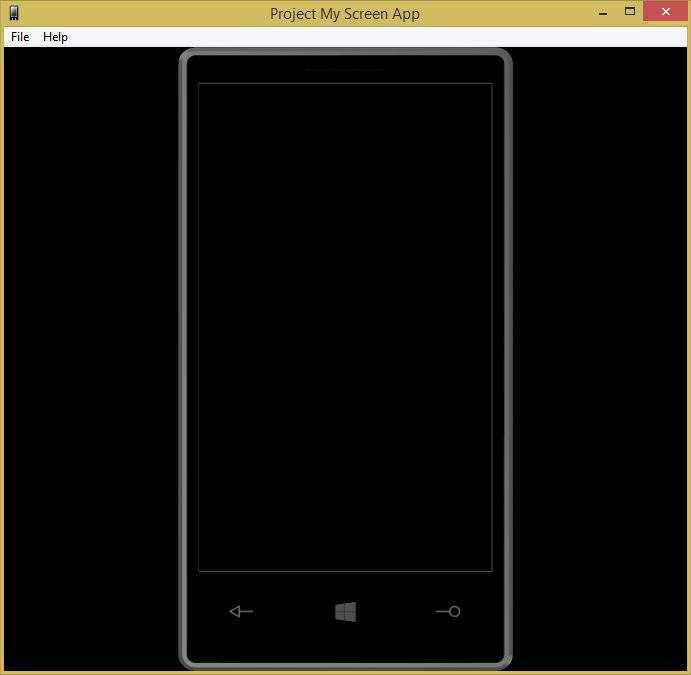Maximize the Project My Screen App window

tap(630, 12)
